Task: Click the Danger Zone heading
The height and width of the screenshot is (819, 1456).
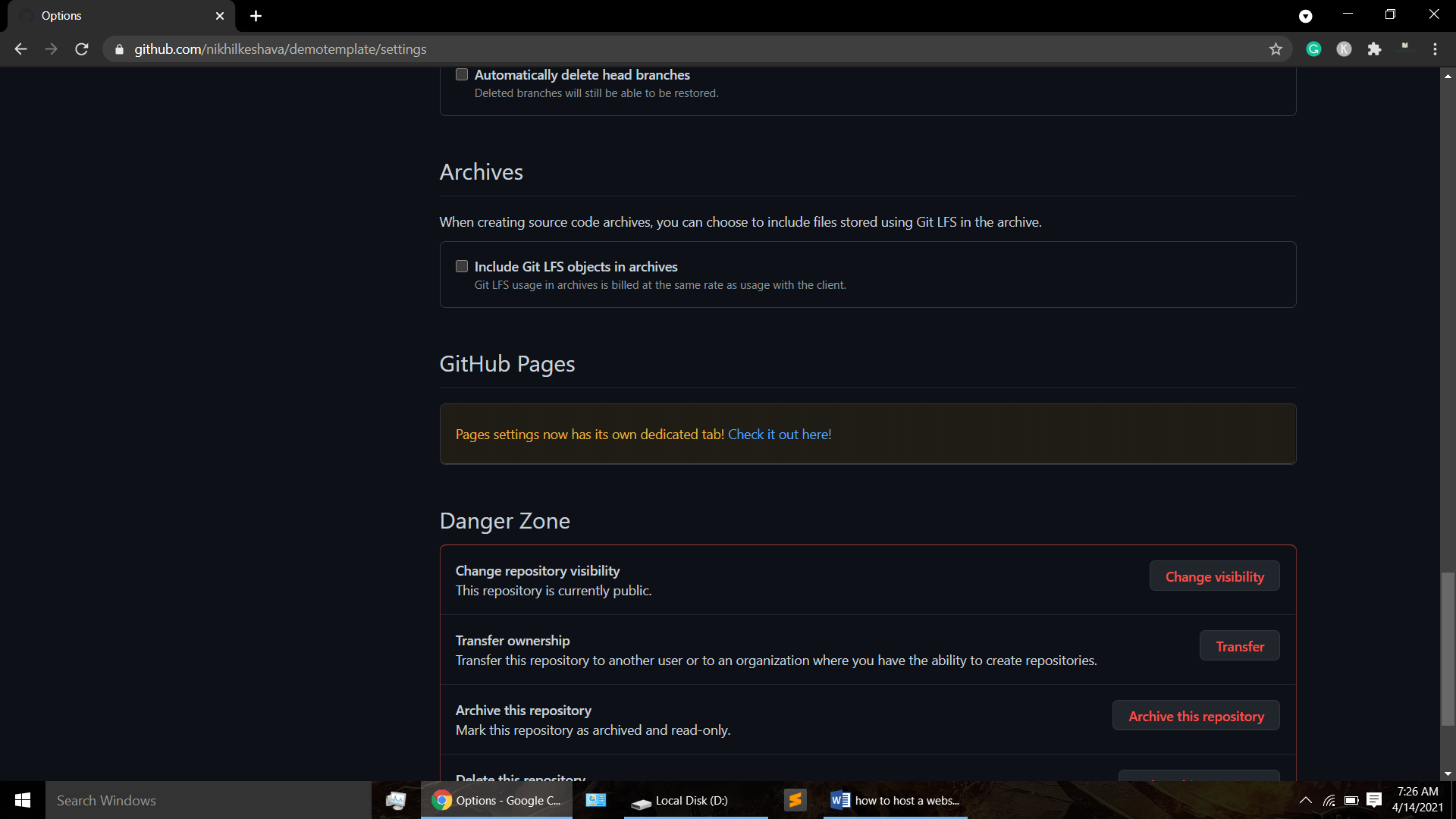Action: pyautogui.click(x=504, y=521)
